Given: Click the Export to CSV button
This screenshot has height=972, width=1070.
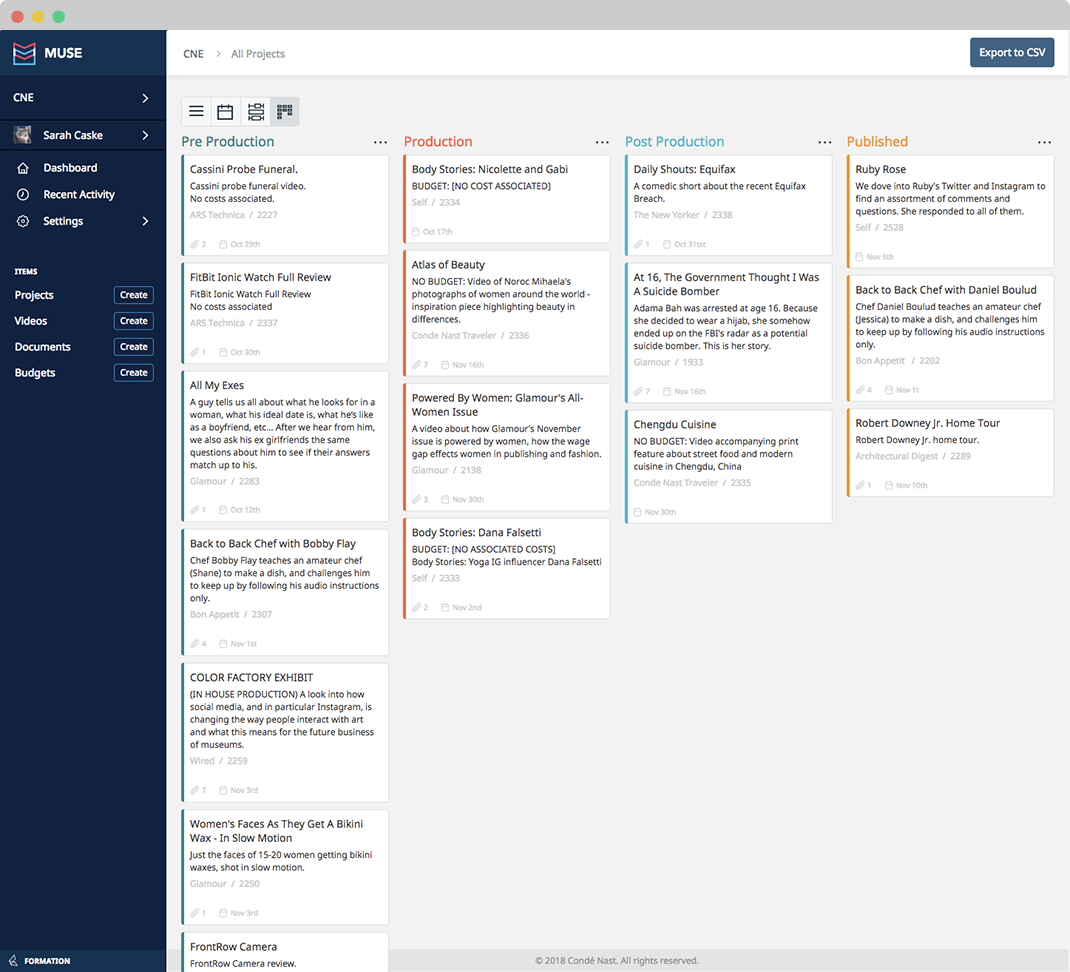Looking at the screenshot, I should coord(1012,53).
